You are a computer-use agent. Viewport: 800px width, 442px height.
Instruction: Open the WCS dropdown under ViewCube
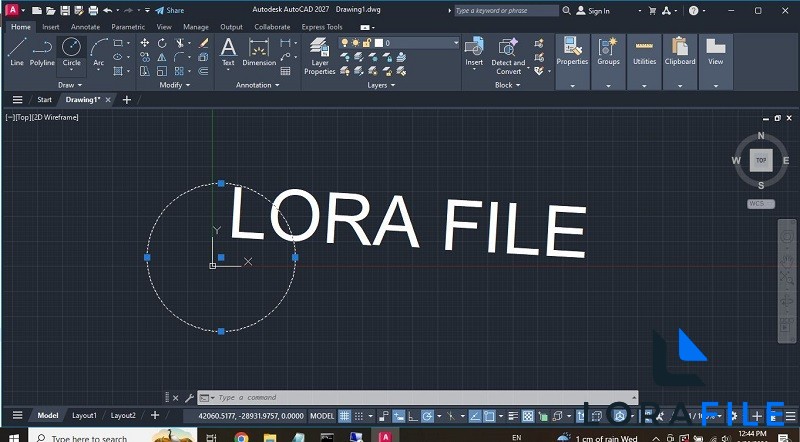(761, 204)
